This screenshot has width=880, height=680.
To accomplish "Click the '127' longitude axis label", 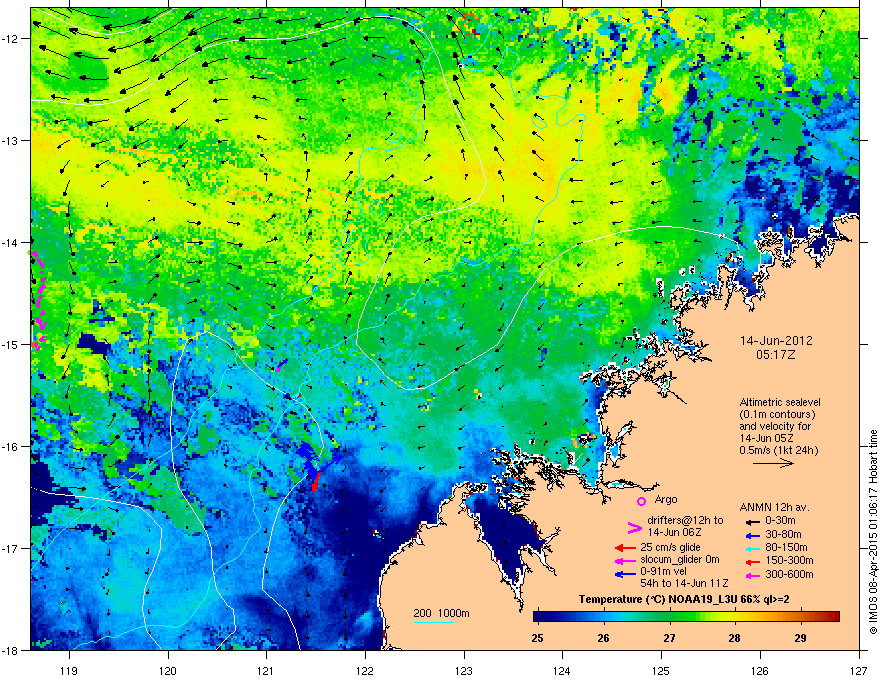I will 859,670.
